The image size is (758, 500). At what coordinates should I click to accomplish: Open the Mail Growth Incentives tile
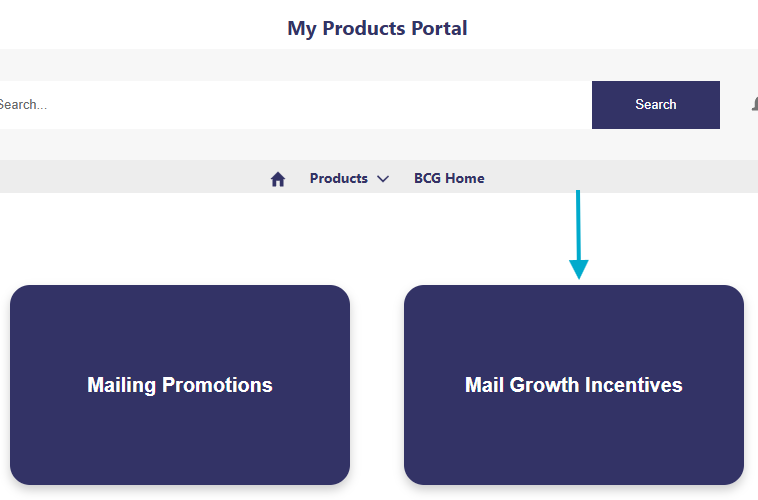[574, 385]
